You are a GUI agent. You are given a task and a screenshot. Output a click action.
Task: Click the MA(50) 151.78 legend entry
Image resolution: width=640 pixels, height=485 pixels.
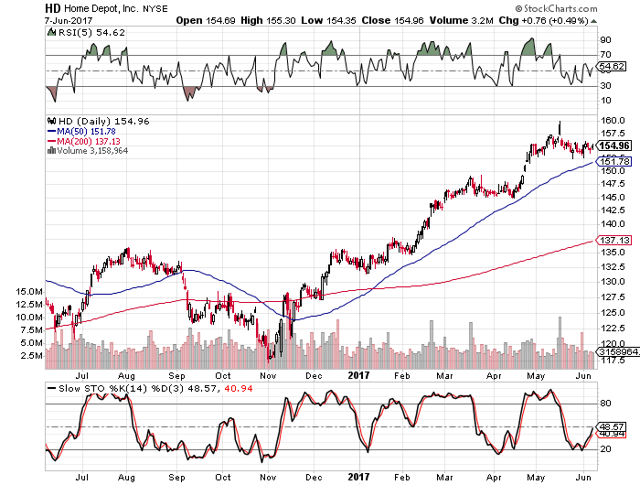tap(82, 131)
